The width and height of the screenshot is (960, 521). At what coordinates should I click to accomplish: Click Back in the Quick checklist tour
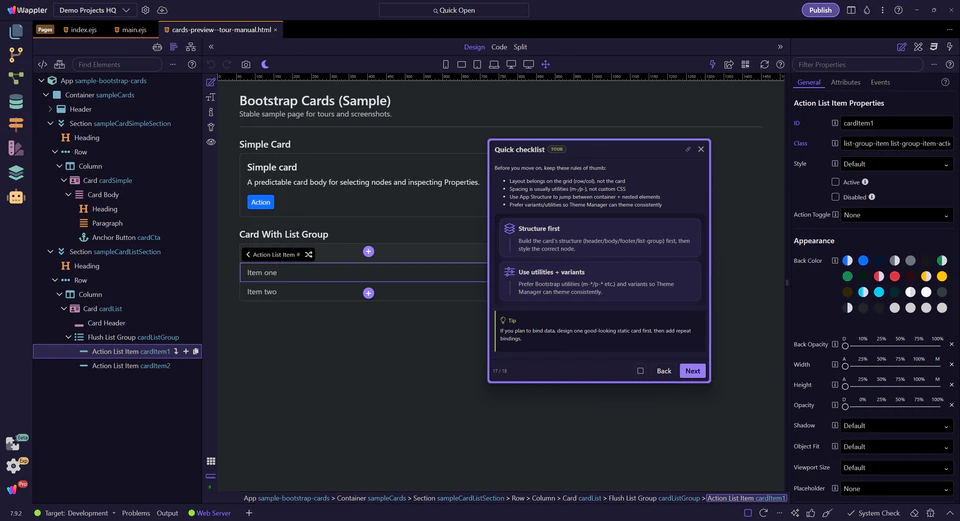664,371
